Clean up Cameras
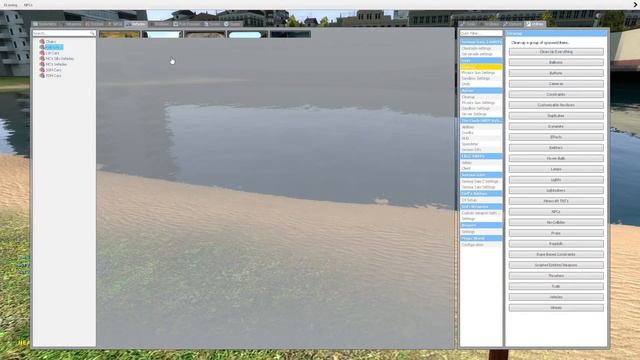 tap(556, 84)
